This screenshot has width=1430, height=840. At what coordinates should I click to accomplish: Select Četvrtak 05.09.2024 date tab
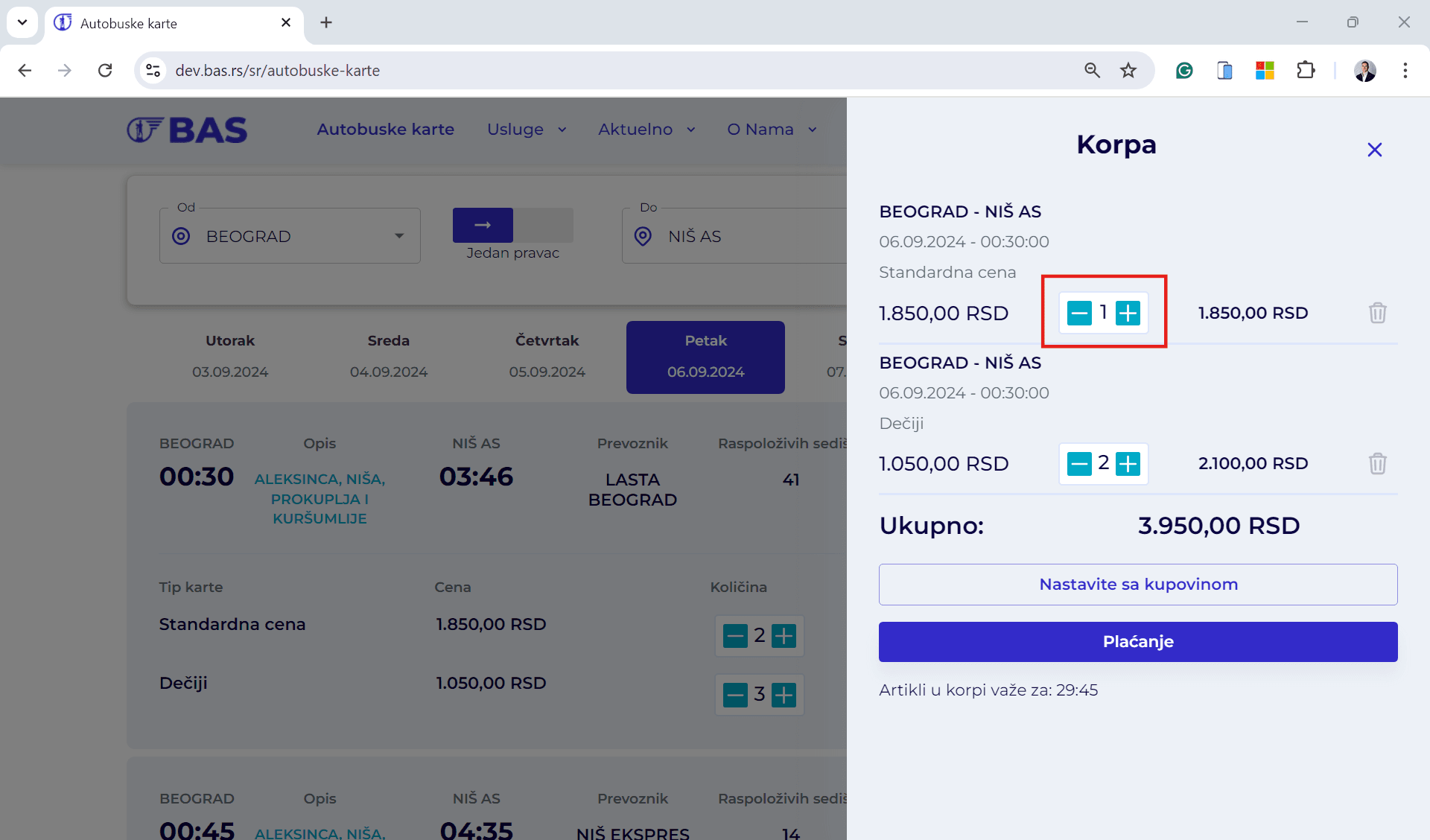pyautogui.click(x=547, y=357)
